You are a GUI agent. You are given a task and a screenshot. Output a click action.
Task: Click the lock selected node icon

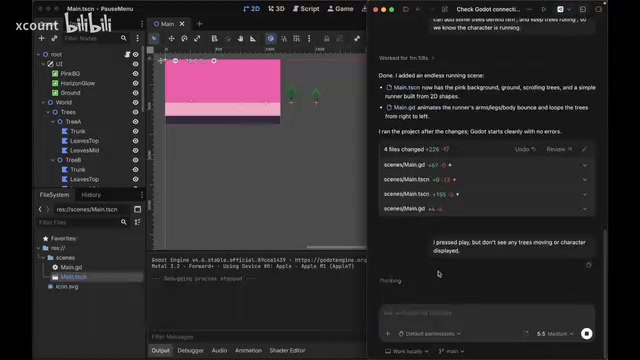coord(327,38)
